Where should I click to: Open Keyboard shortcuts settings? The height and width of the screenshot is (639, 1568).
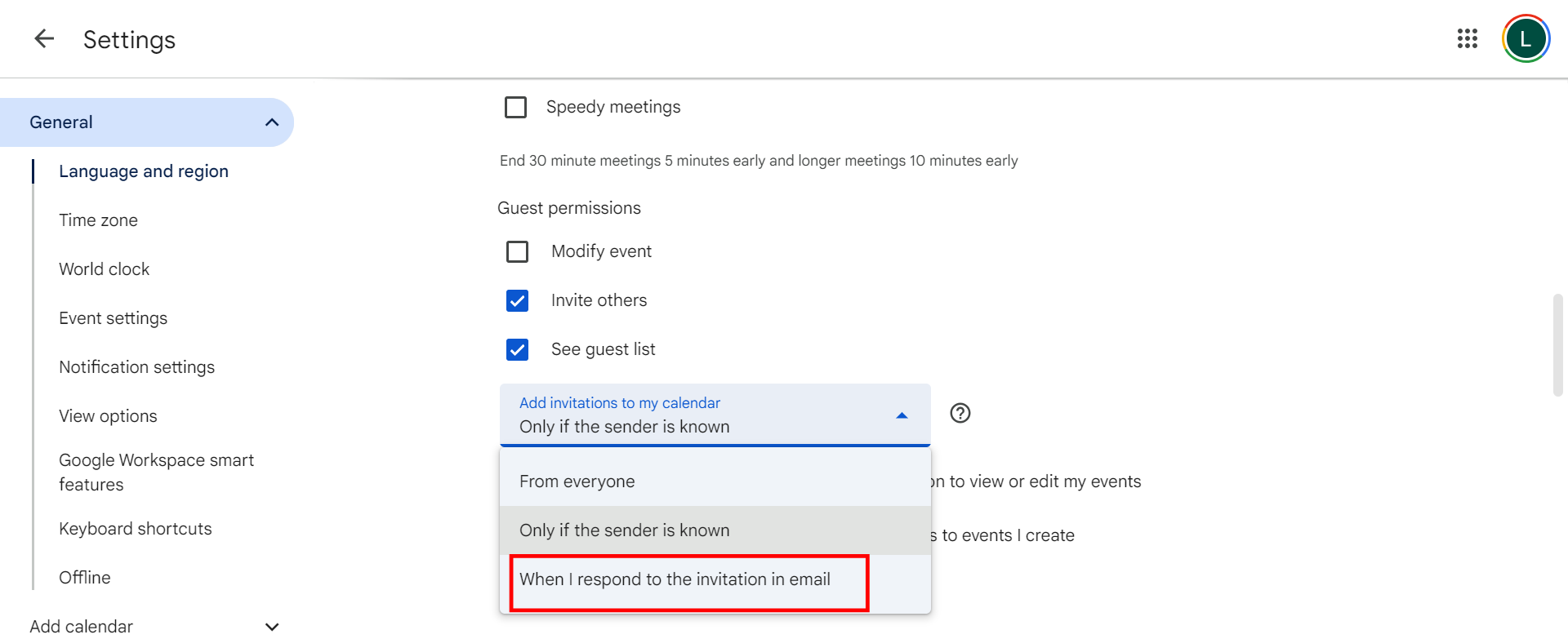click(135, 529)
